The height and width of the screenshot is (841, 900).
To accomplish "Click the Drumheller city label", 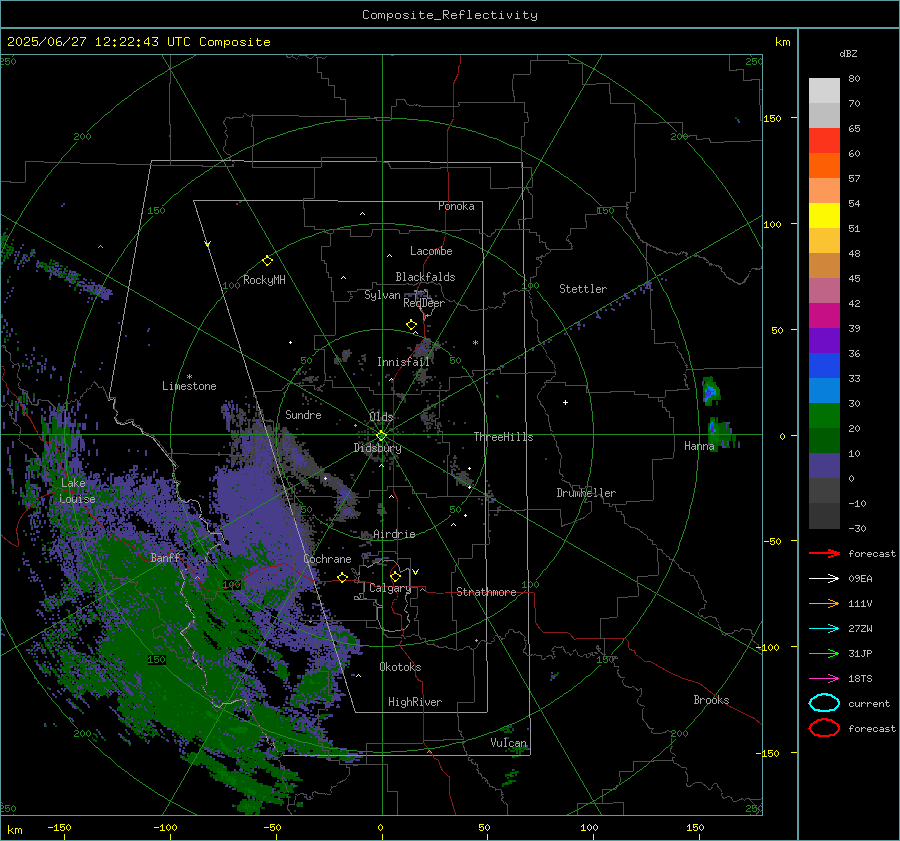I will (x=586, y=493).
